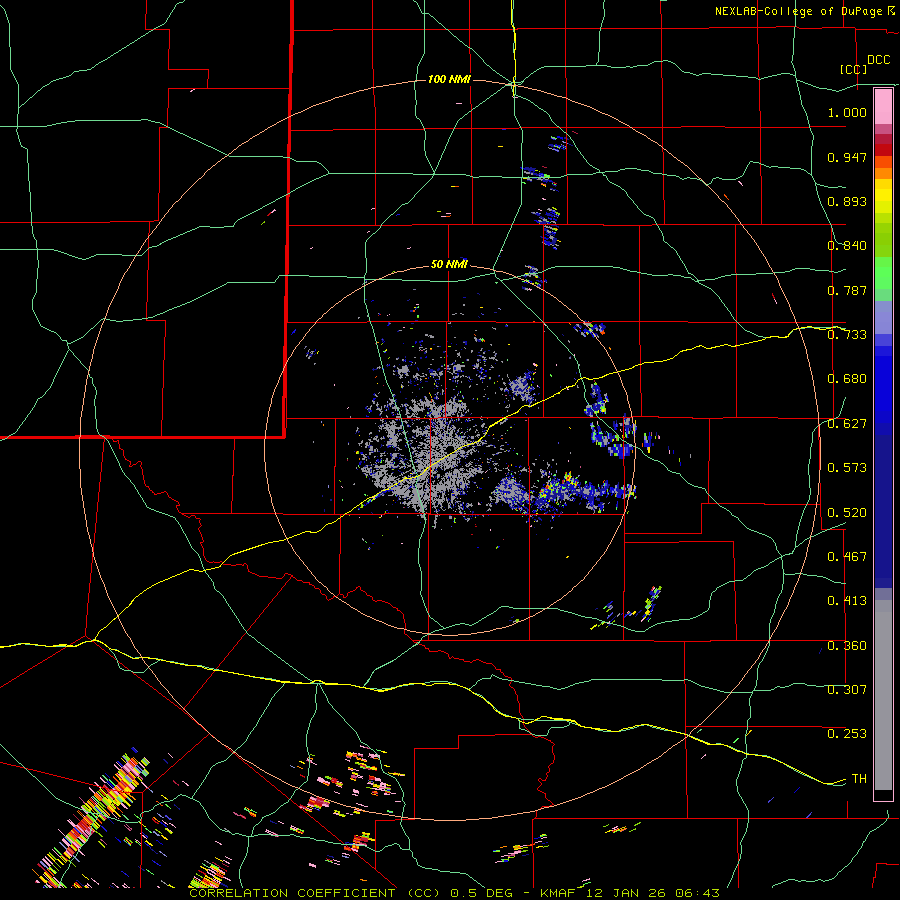Click the bright green segment of the color bar
This screenshot has width=900, height=900.
pyautogui.click(x=883, y=273)
